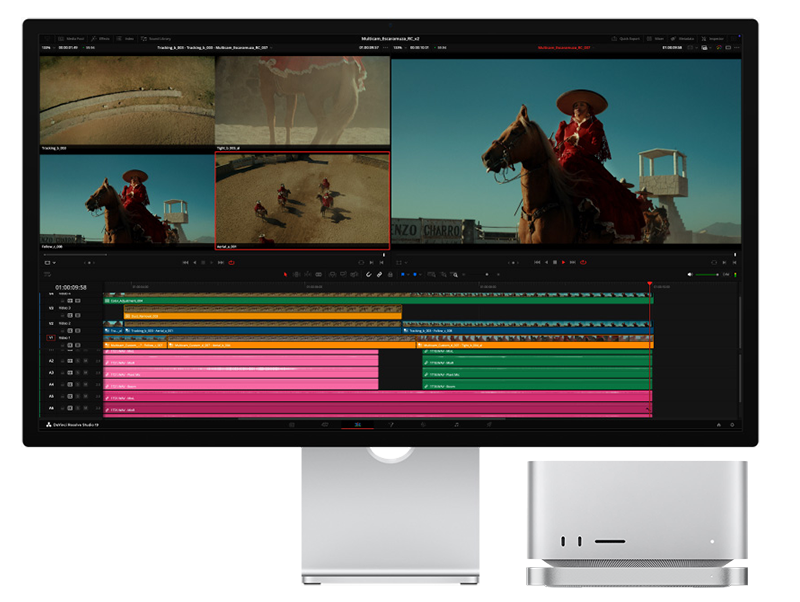
Task: Select the Aerial multicam angle thumbnail
Action: (x=302, y=200)
